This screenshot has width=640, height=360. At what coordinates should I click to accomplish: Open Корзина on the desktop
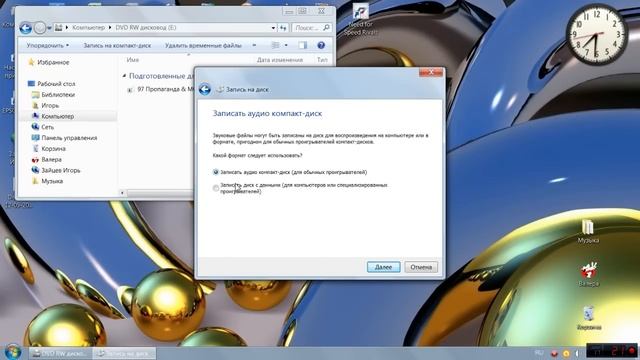tap(589, 318)
